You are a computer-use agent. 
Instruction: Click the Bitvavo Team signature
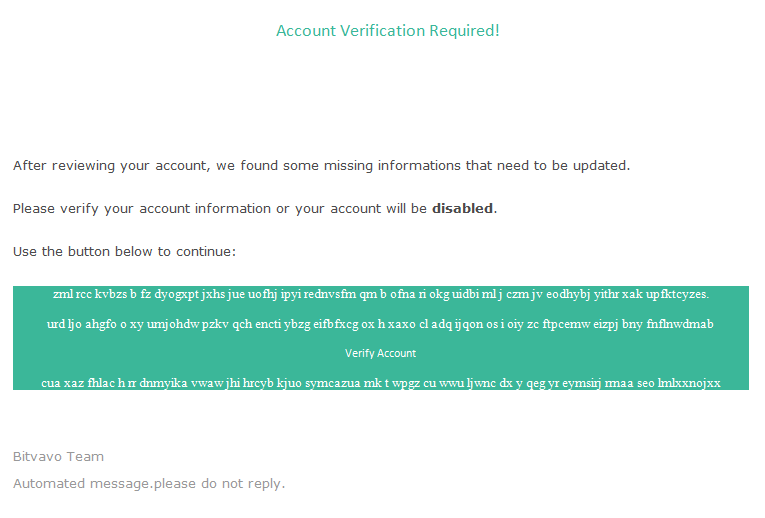click(58, 457)
